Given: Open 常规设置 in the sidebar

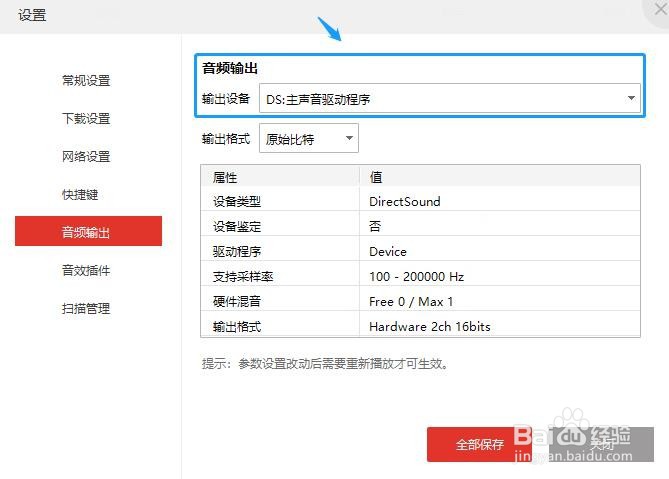Looking at the screenshot, I should (86, 81).
